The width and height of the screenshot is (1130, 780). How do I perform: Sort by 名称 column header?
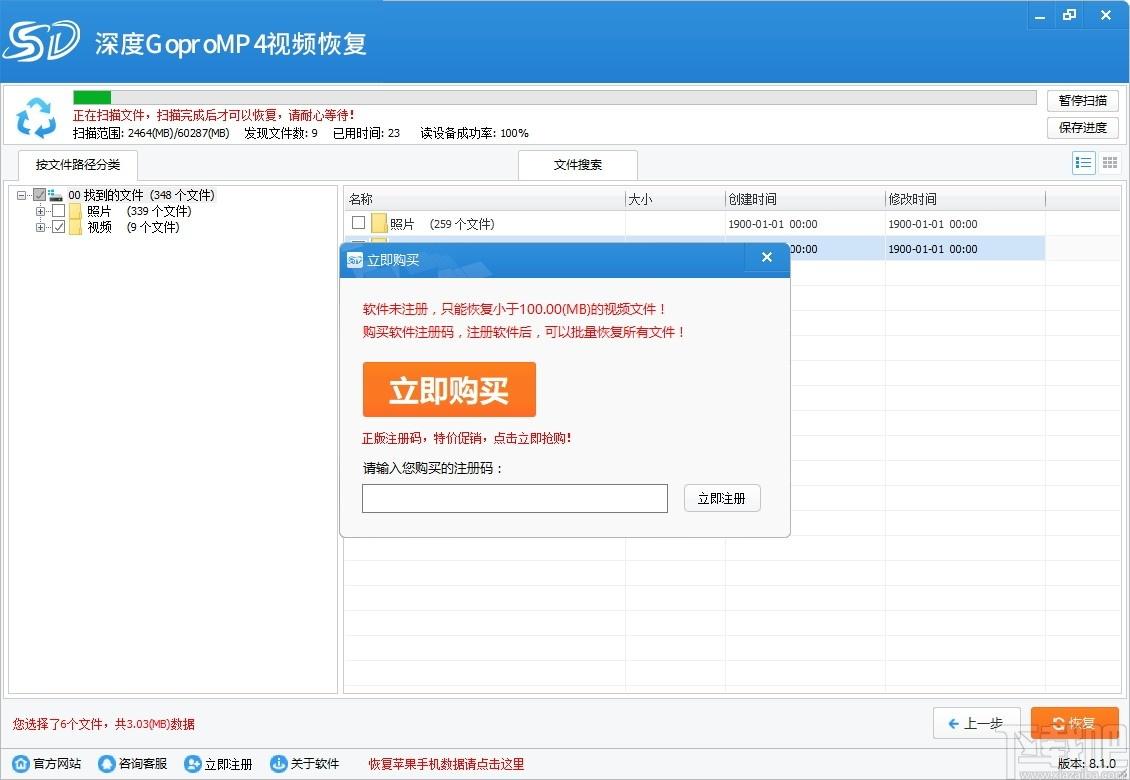[x=484, y=199]
